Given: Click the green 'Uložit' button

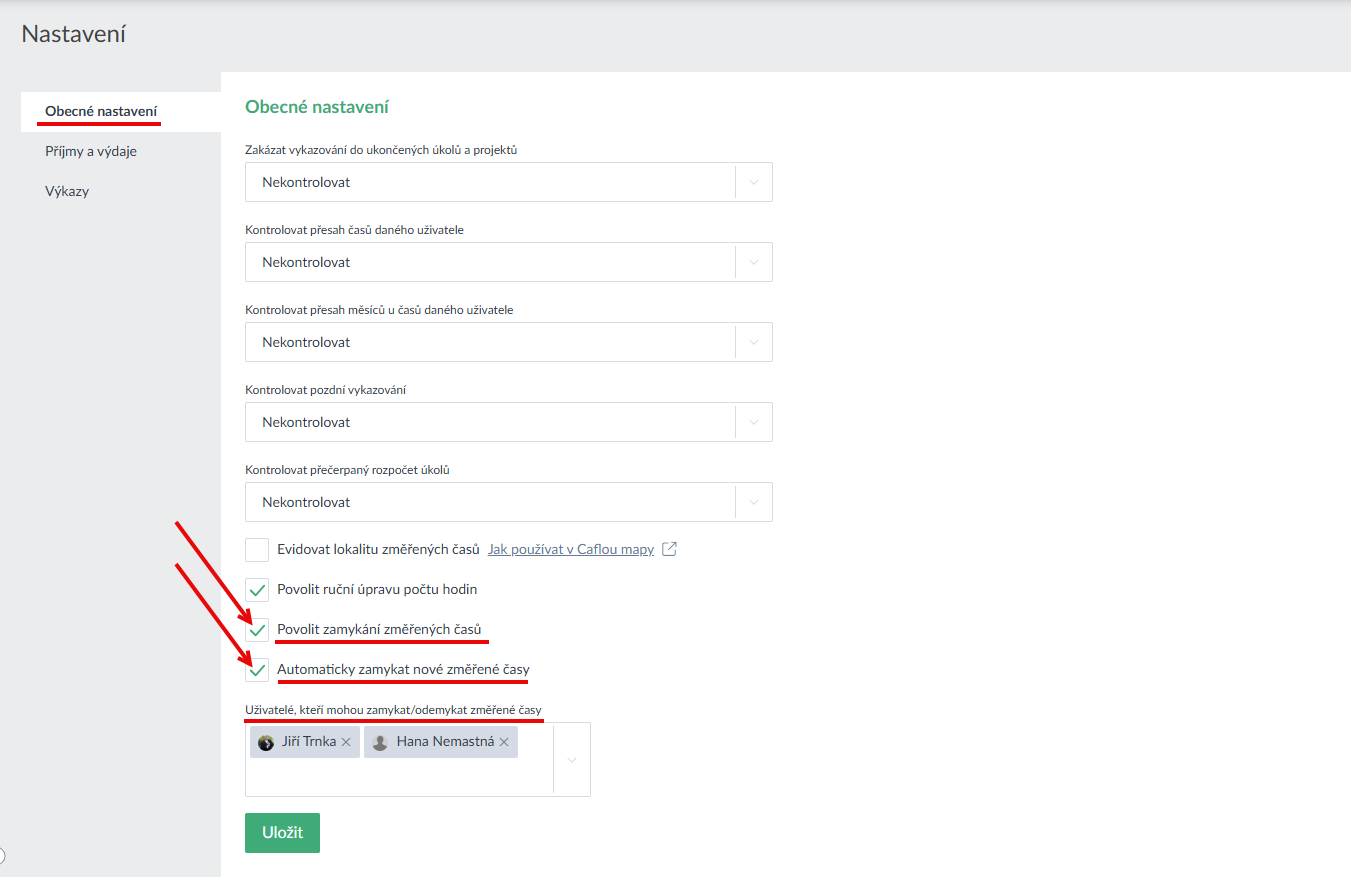Looking at the screenshot, I should pyautogui.click(x=282, y=832).
